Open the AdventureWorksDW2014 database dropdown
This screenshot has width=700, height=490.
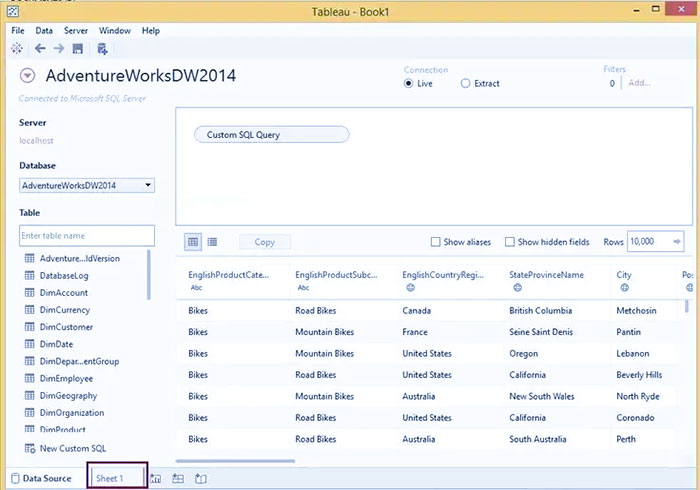tap(87, 186)
